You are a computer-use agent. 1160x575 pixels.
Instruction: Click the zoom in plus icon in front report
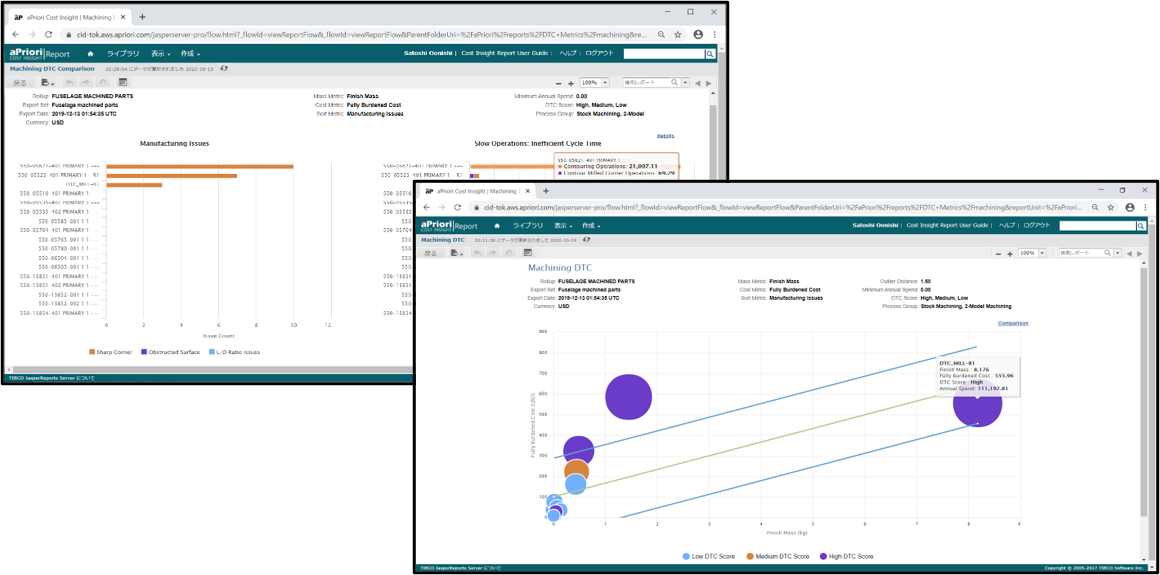1009,254
